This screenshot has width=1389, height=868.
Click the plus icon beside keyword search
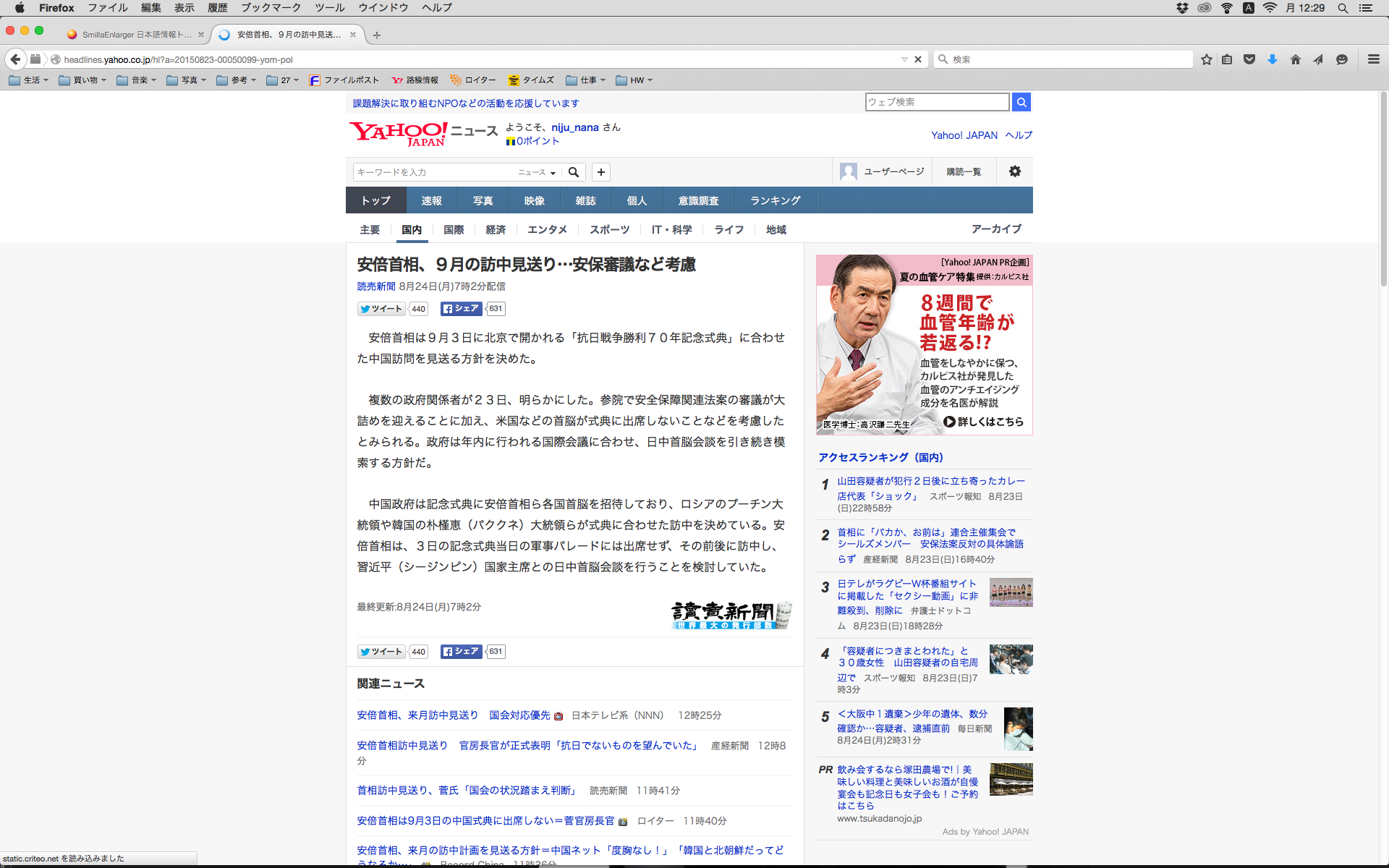600,172
